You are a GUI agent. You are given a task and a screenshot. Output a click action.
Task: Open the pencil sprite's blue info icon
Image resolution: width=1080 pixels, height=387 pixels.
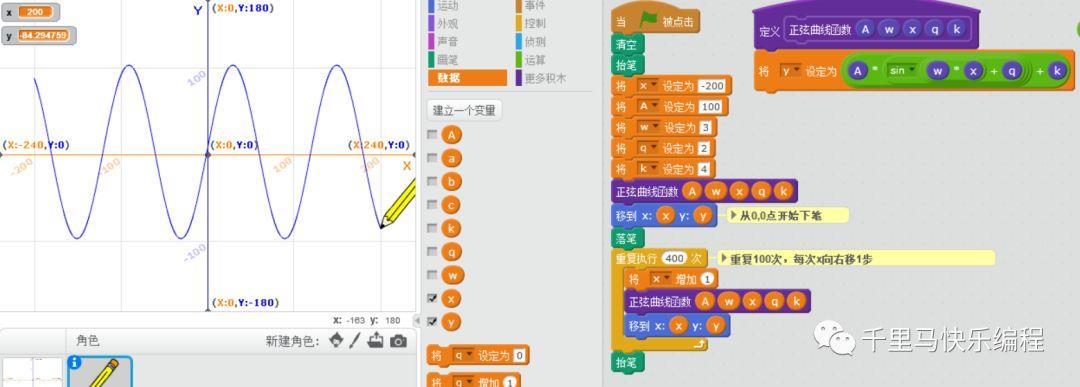coord(75,363)
